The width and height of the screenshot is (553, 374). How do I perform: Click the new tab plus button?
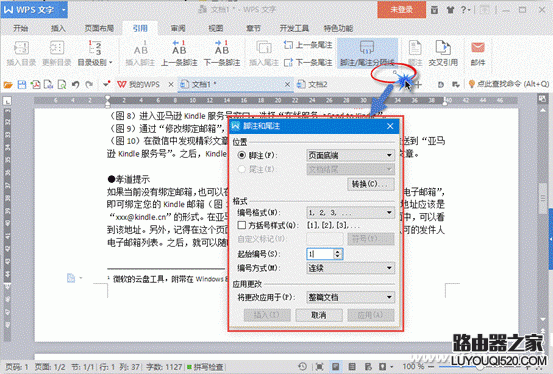point(418,85)
